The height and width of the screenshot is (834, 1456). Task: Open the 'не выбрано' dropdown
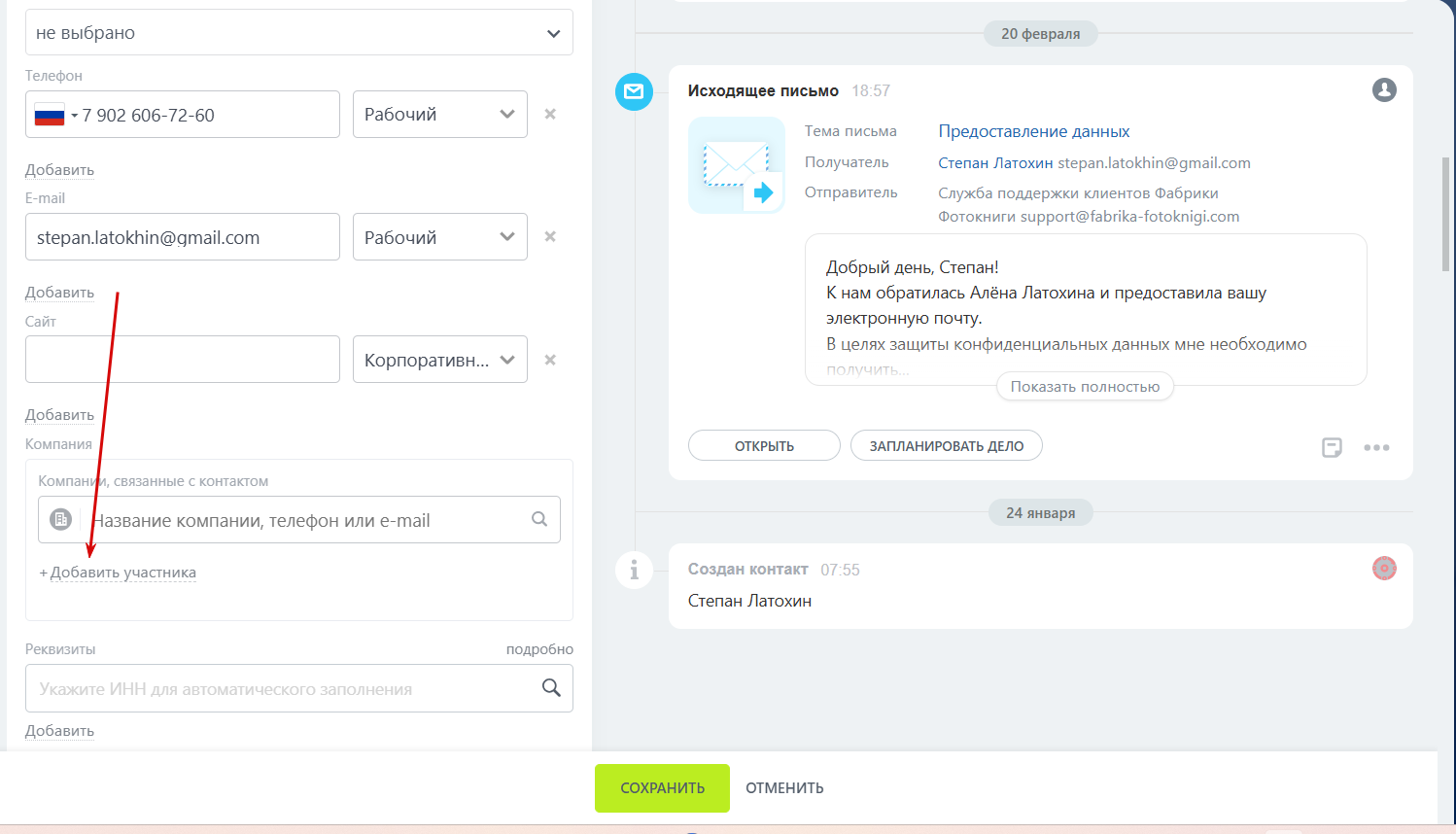(x=298, y=33)
